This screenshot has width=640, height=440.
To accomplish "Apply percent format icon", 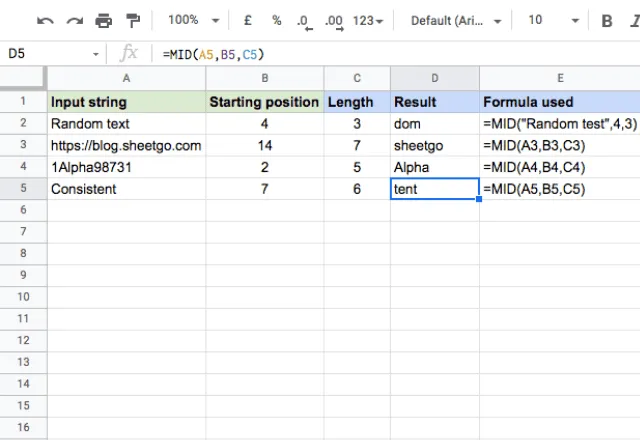I will tap(277, 20).
